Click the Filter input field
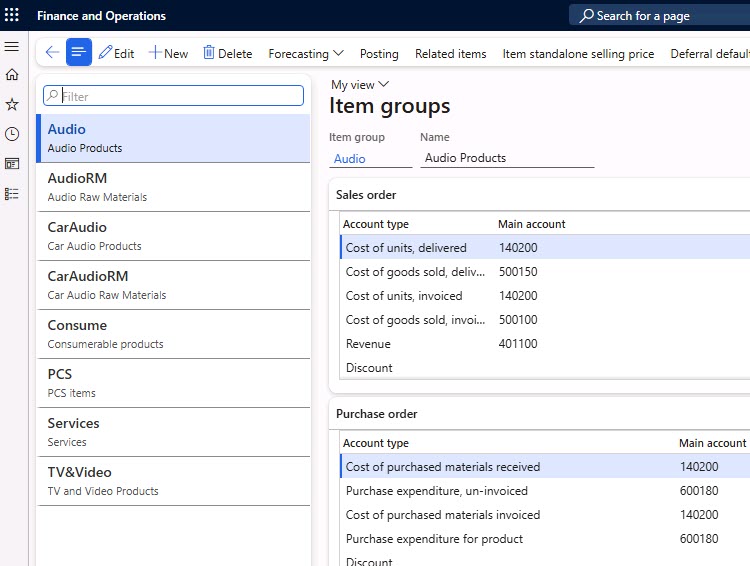The width and height of the screenshot is (750, 566). 180,96
